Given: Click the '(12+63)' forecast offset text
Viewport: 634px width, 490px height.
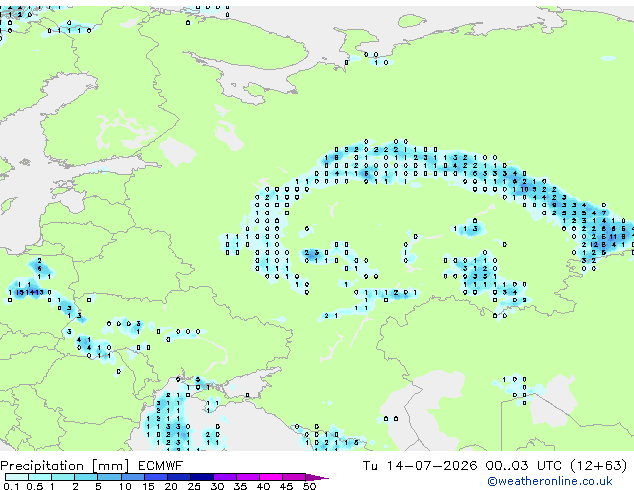Looking at the screenshot, I should click(599, 466).
